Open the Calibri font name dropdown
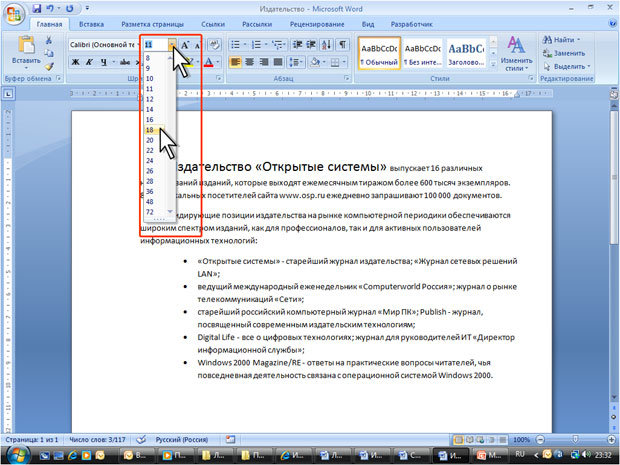 click(138, 45)
